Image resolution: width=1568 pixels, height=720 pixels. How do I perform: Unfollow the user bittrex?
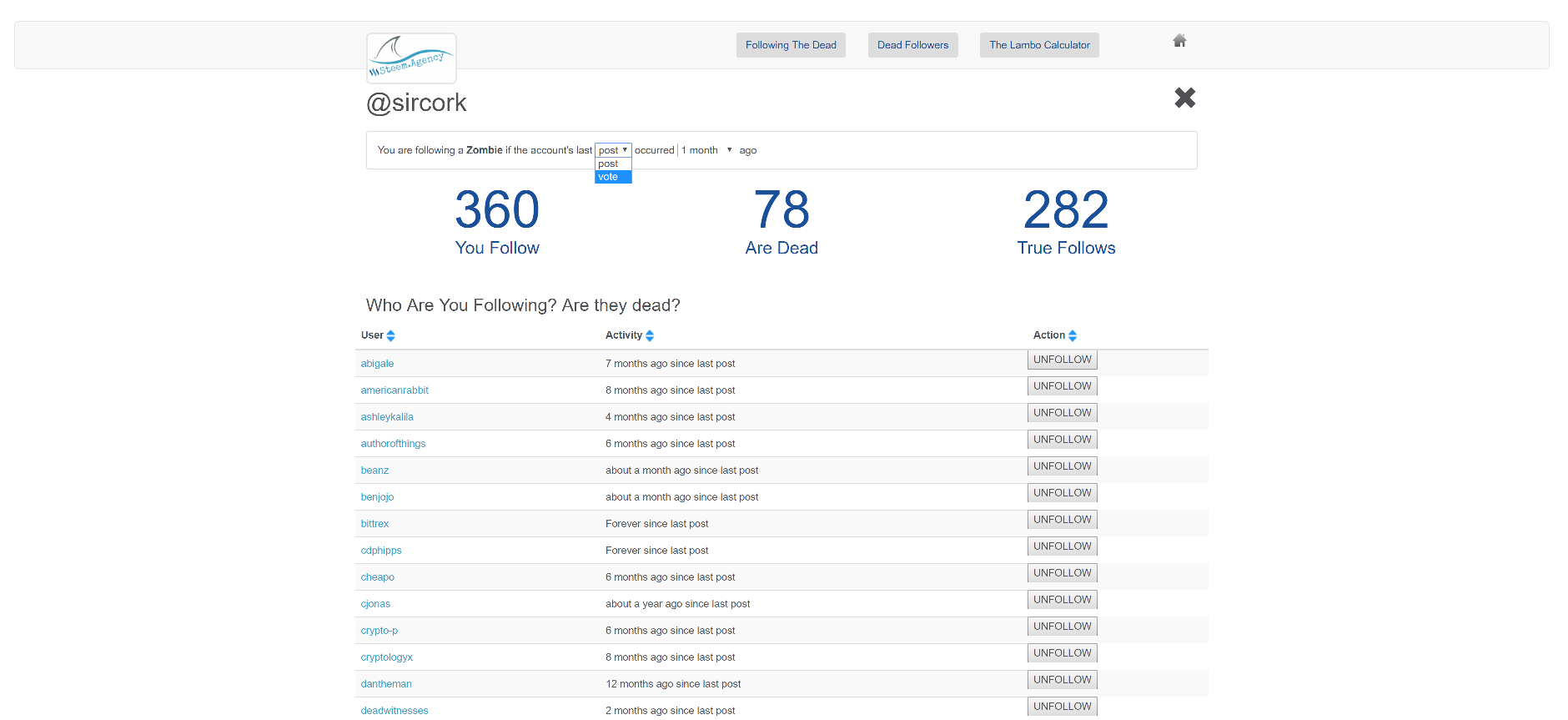(x=1062, y=520)
